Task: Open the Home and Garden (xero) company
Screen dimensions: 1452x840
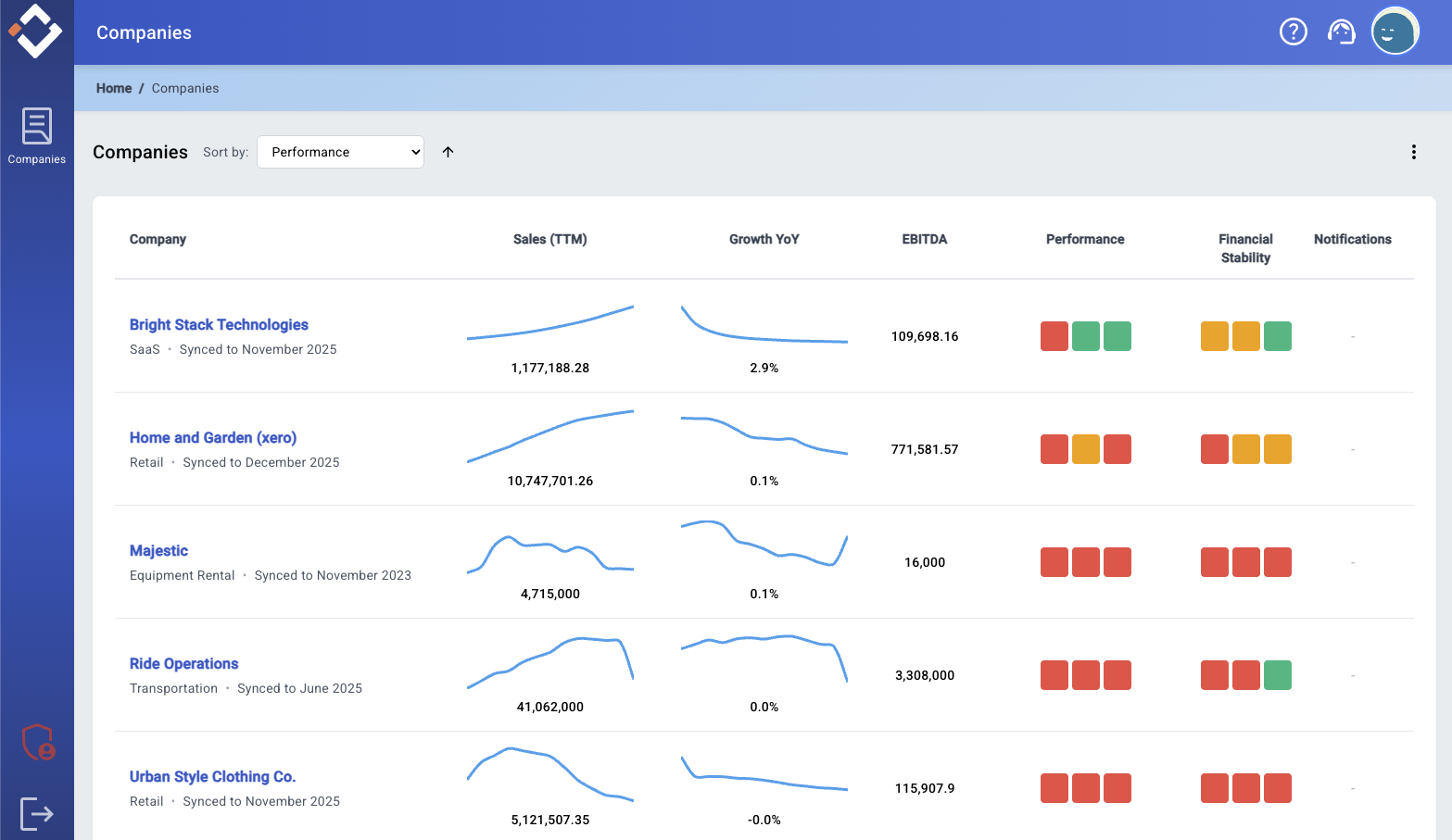Action: pos(212,437)
